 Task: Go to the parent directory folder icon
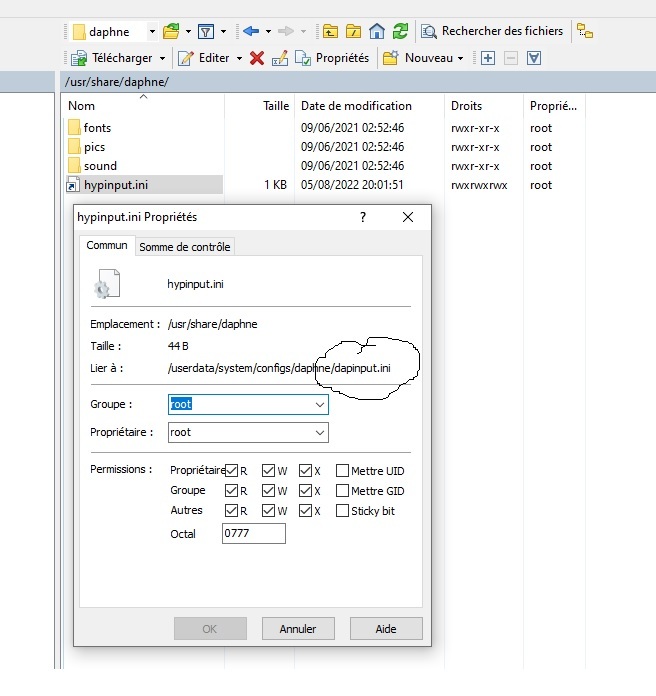tap(330, 32)
